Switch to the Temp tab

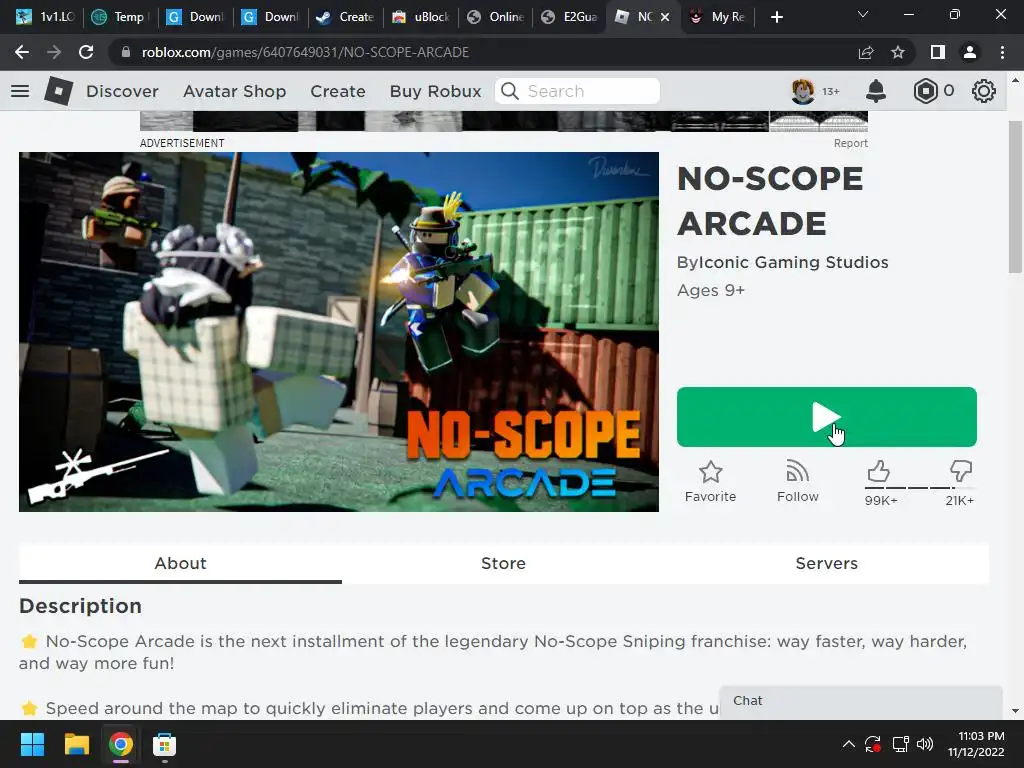120,17
